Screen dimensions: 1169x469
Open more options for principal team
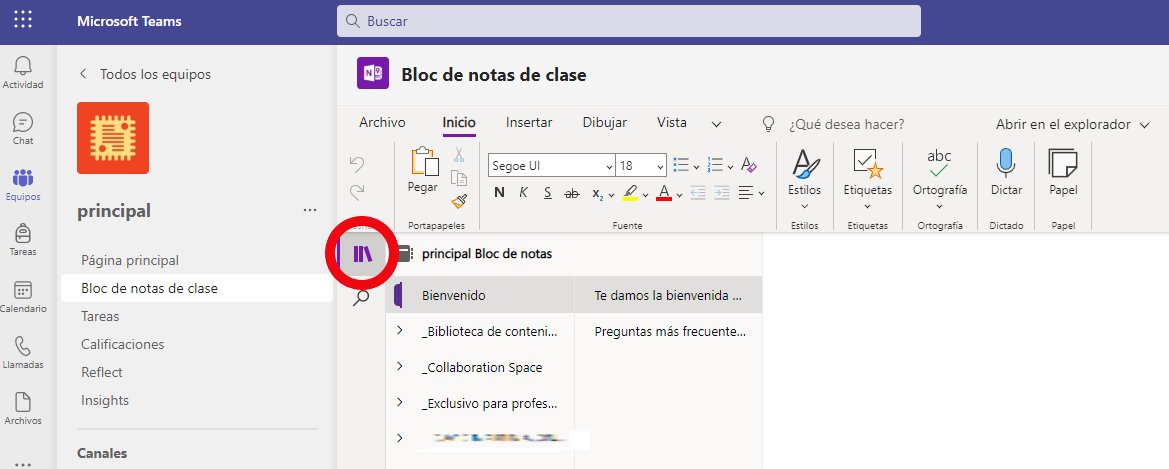[x=310, y=211]
